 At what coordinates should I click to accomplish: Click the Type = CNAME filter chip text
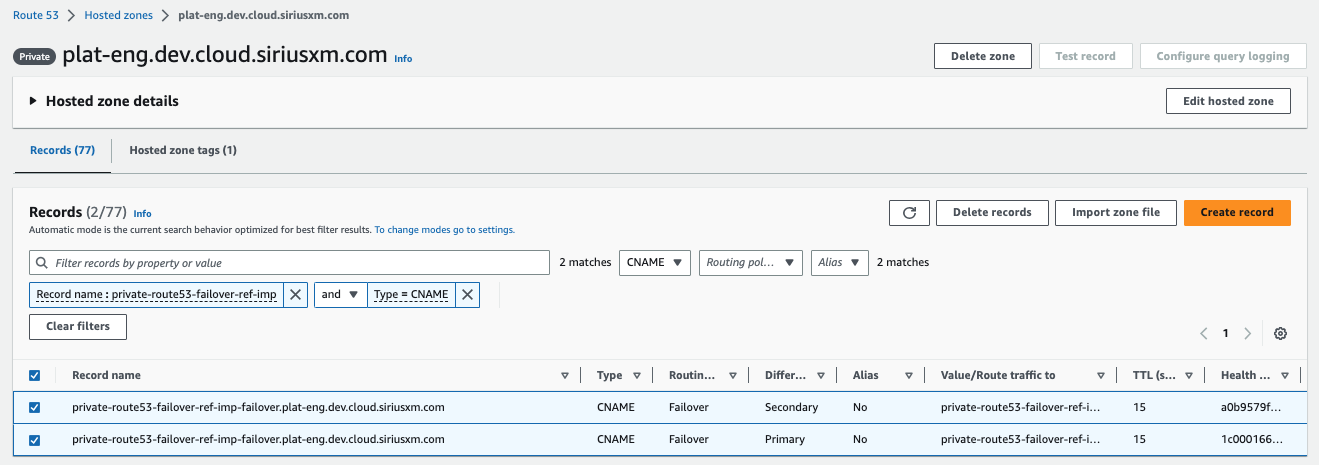[411, 294]
